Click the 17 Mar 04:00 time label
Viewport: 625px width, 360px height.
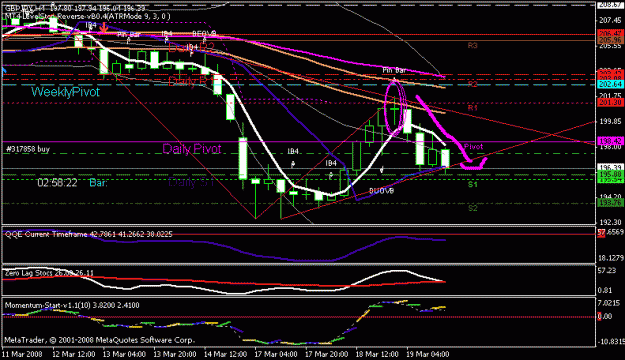coord(276,354)
